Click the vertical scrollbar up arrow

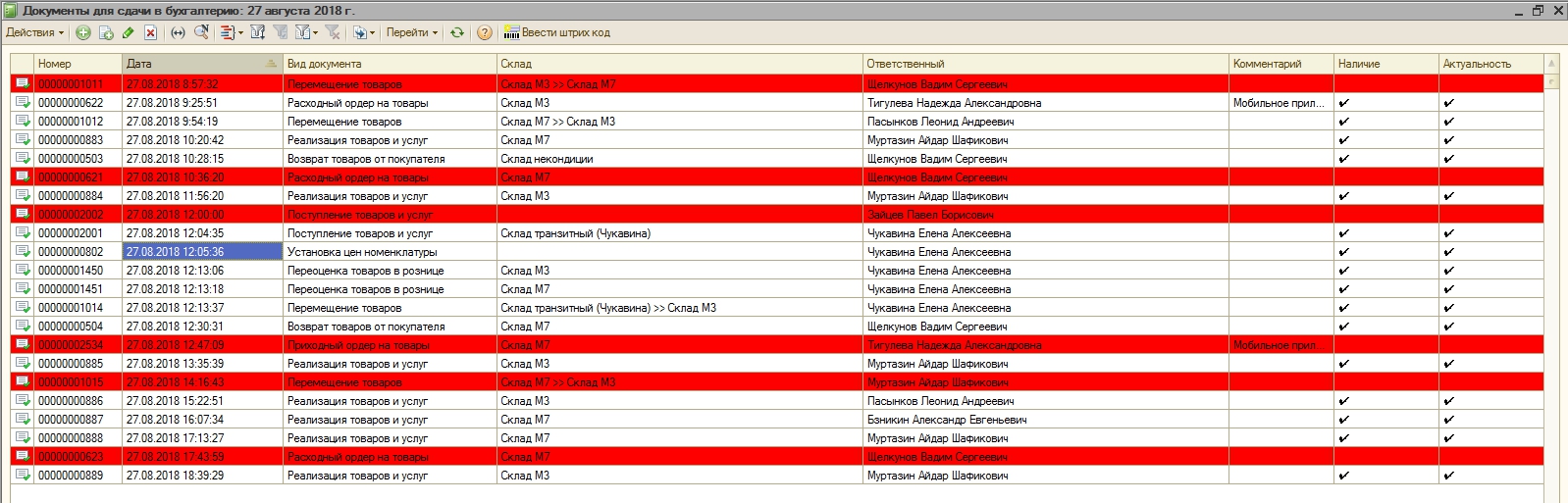click(1551, 64)
